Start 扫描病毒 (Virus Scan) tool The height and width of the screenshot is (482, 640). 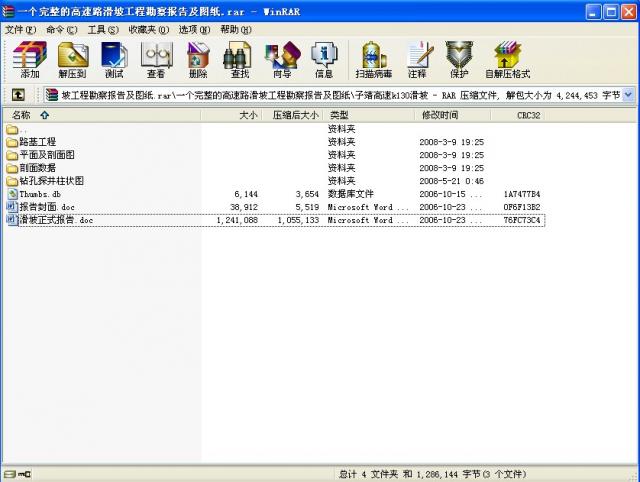373,58
